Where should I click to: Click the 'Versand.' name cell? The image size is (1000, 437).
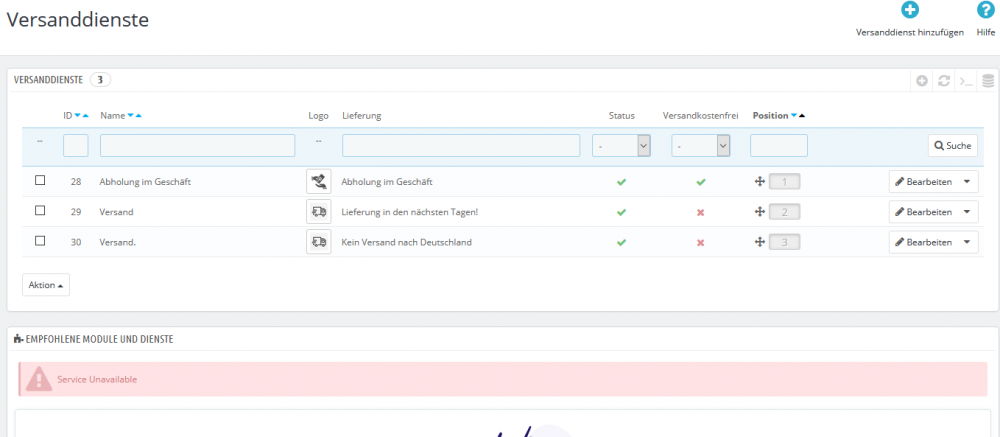(118, 242)
